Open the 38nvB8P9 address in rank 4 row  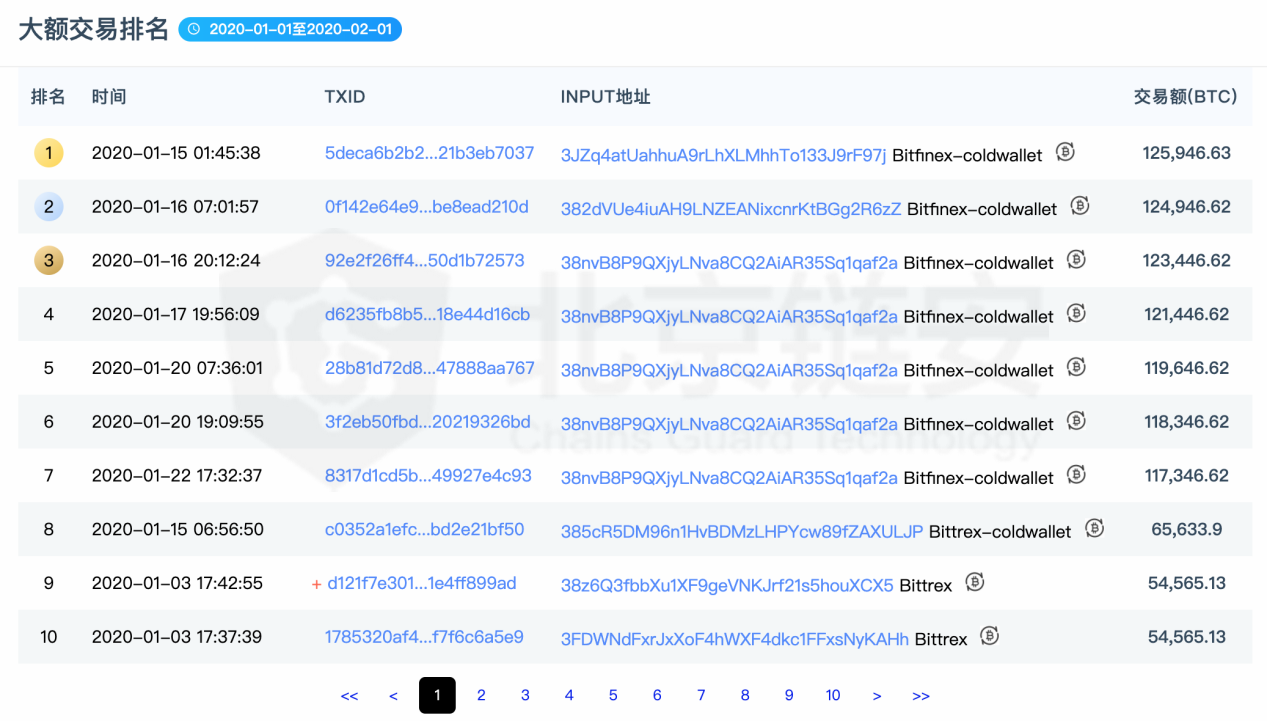[729, 316]
